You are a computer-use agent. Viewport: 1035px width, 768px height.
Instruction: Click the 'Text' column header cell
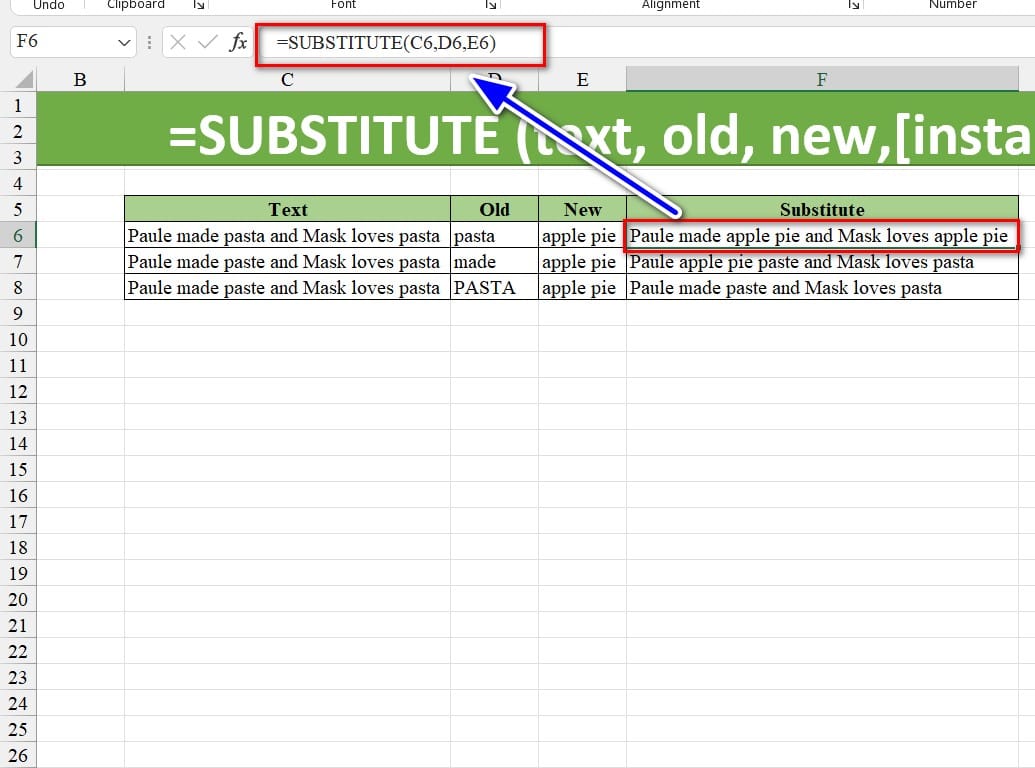[x=287, y=209]
